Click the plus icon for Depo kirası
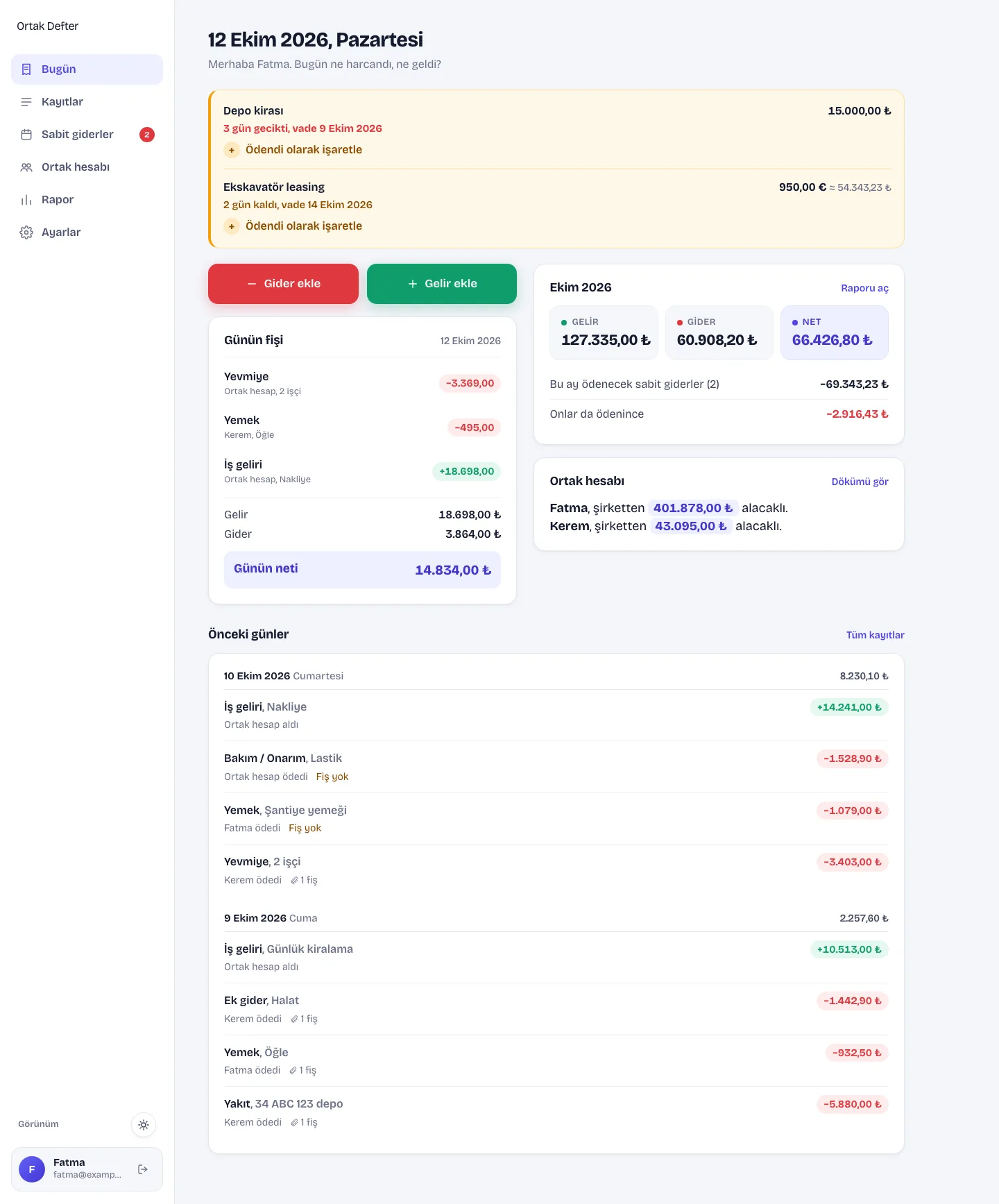999x1204 pixels. coord(232,150)
